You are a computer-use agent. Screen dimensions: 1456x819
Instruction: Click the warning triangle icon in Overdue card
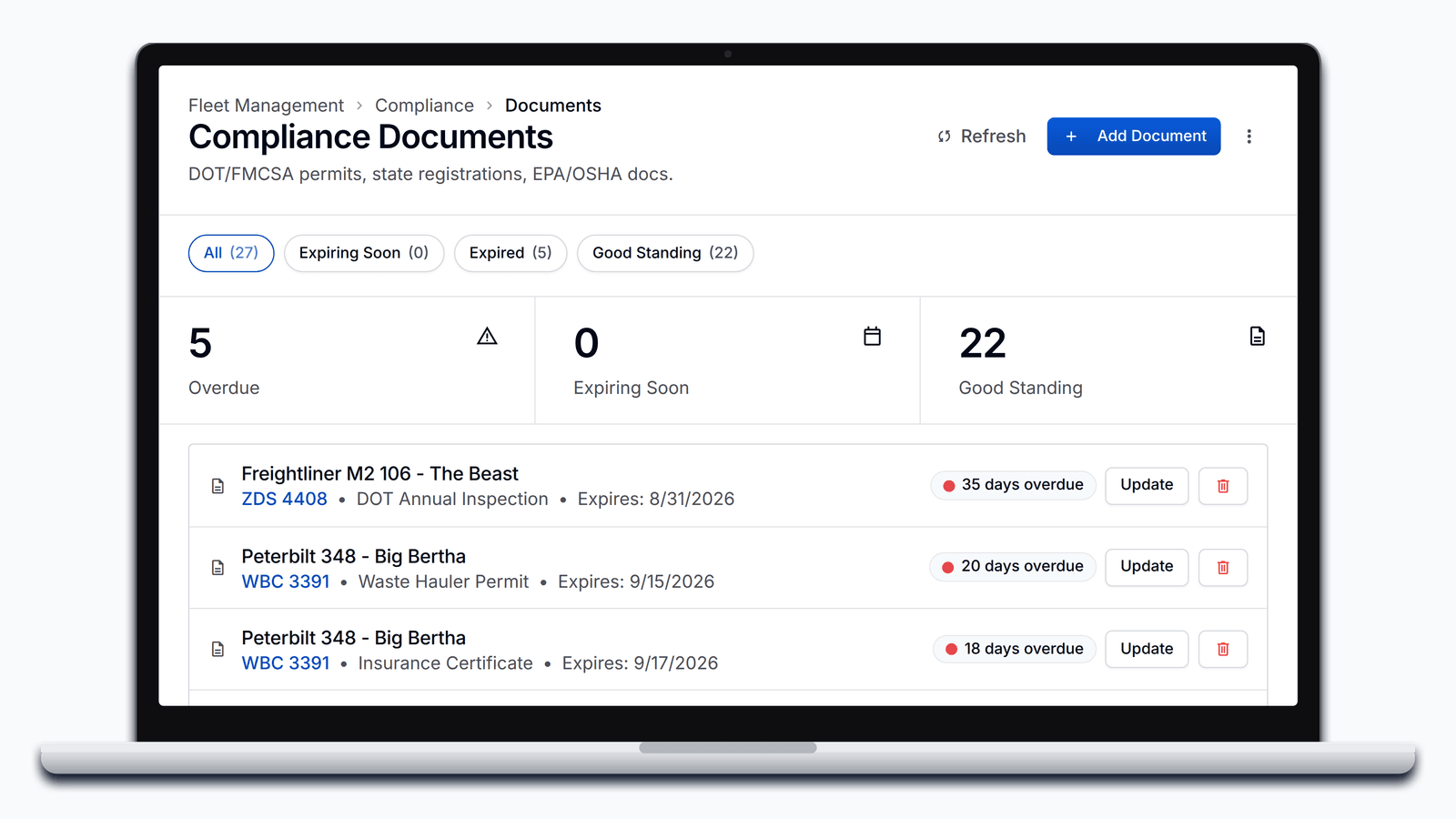pos(487,337)
